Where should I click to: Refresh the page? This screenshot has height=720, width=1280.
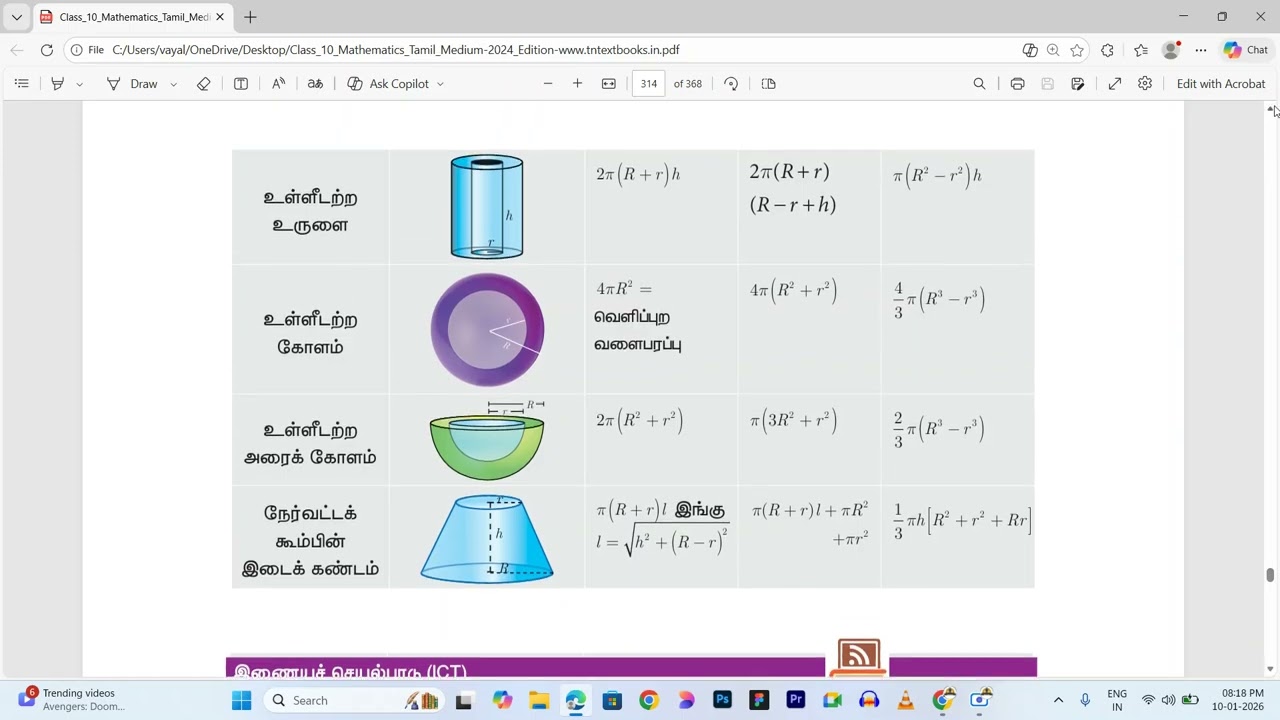[x=47, y=50]
